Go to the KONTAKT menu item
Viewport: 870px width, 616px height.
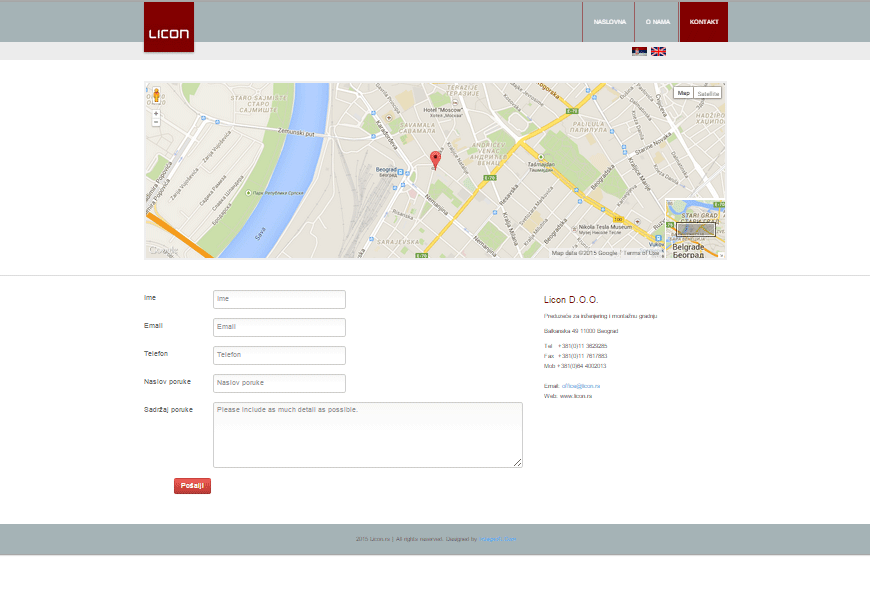pyautogui.click(x=704, y=22)
